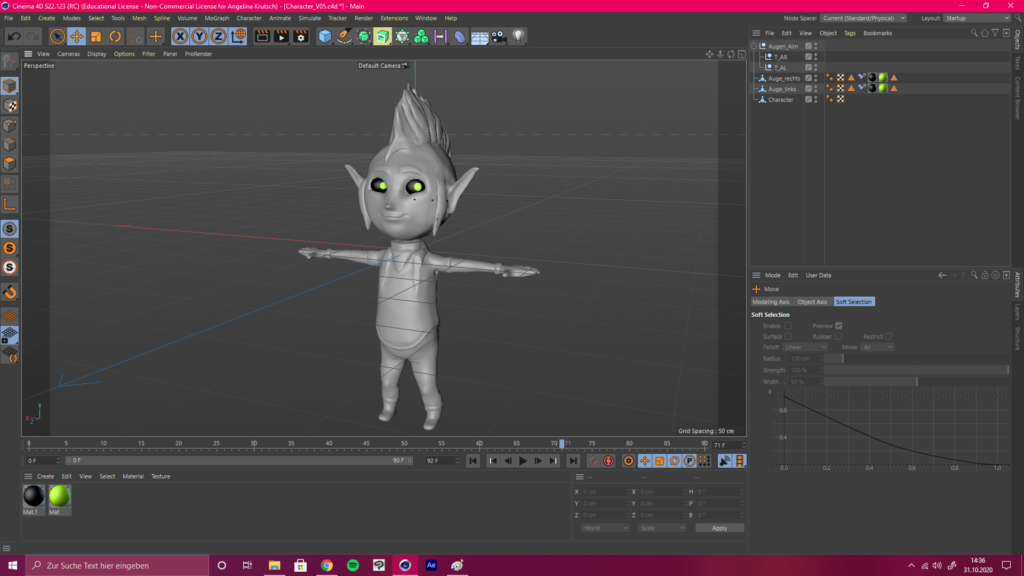Image resolution: width=1024 pixels, height=576 pixels.
Task: Click the Light object icon
Action: click(x=518, y=37)
